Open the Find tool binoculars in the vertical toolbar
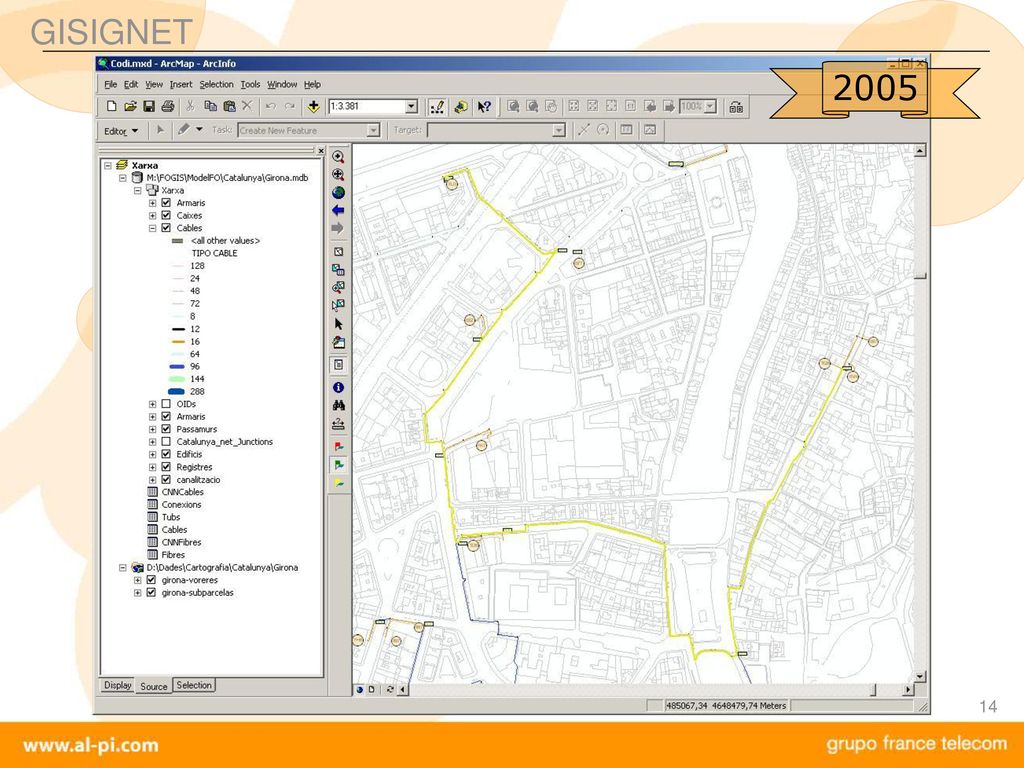The image size is (1024, 768). coord(338,406)
